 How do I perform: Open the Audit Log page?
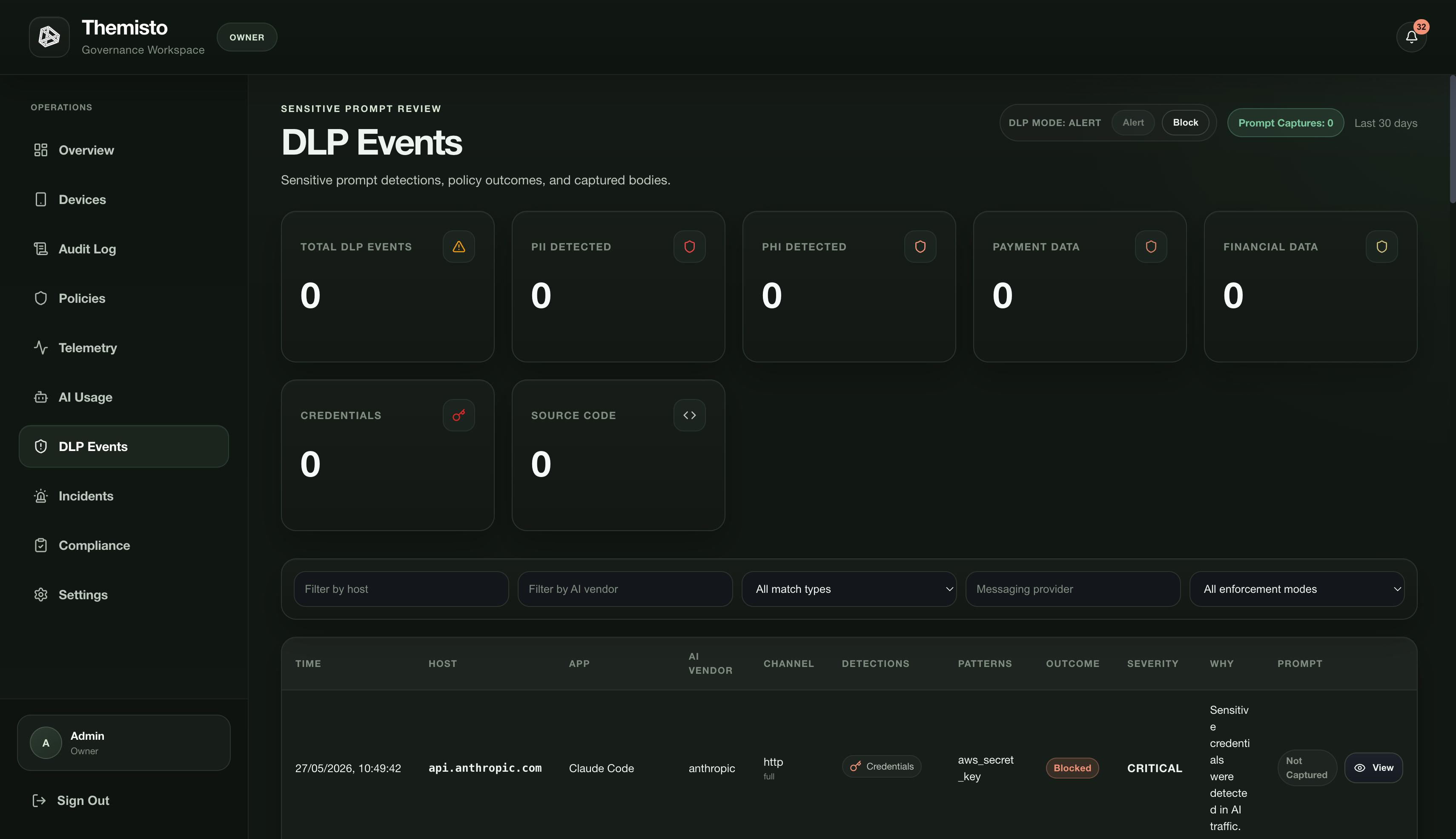point(124,249)
